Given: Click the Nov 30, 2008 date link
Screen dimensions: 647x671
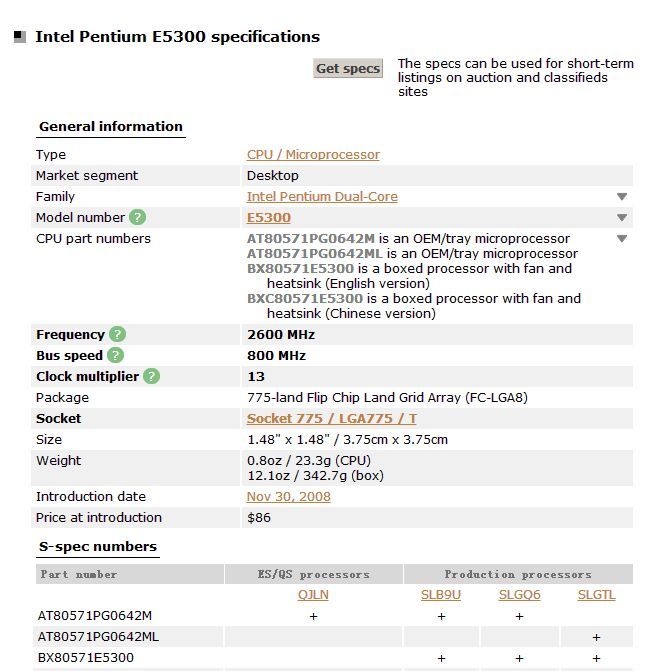Looking at the screenshot, I should [x=289, y=497].
